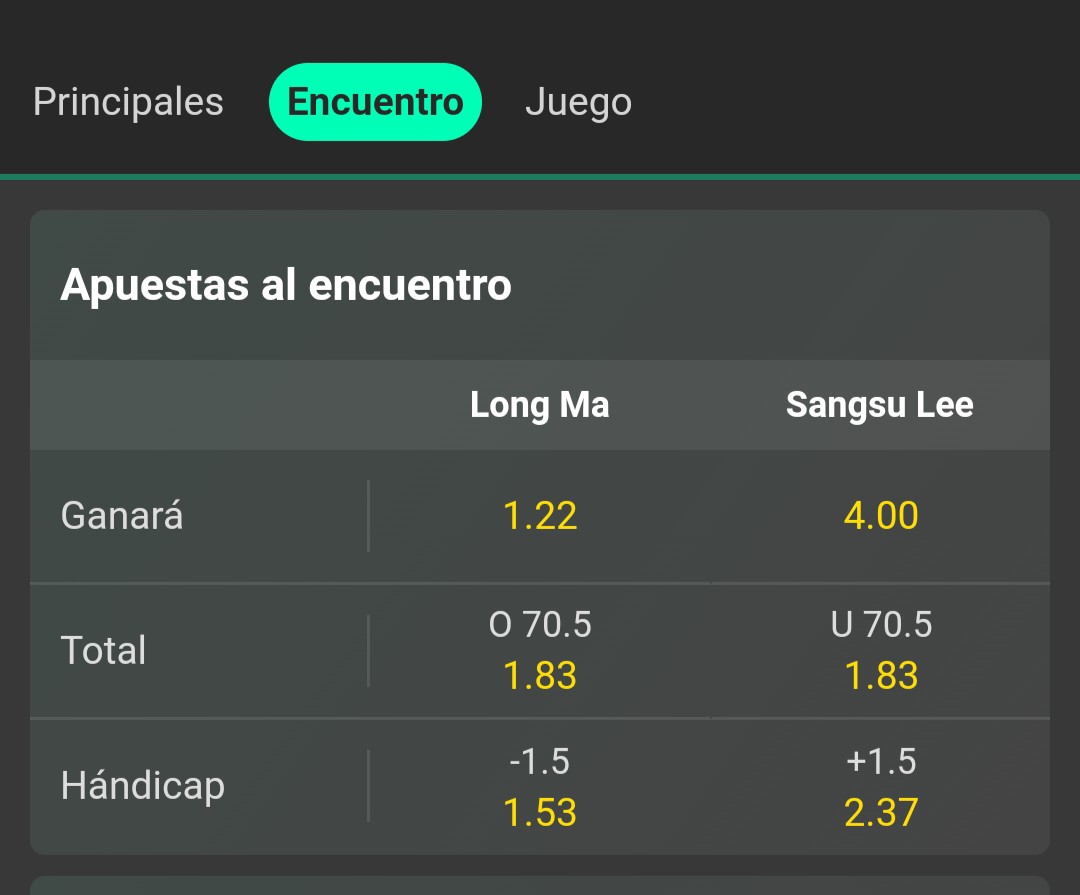Click the Total row label
Screen dimensions: 1080x895
click(x=103, y=650)
